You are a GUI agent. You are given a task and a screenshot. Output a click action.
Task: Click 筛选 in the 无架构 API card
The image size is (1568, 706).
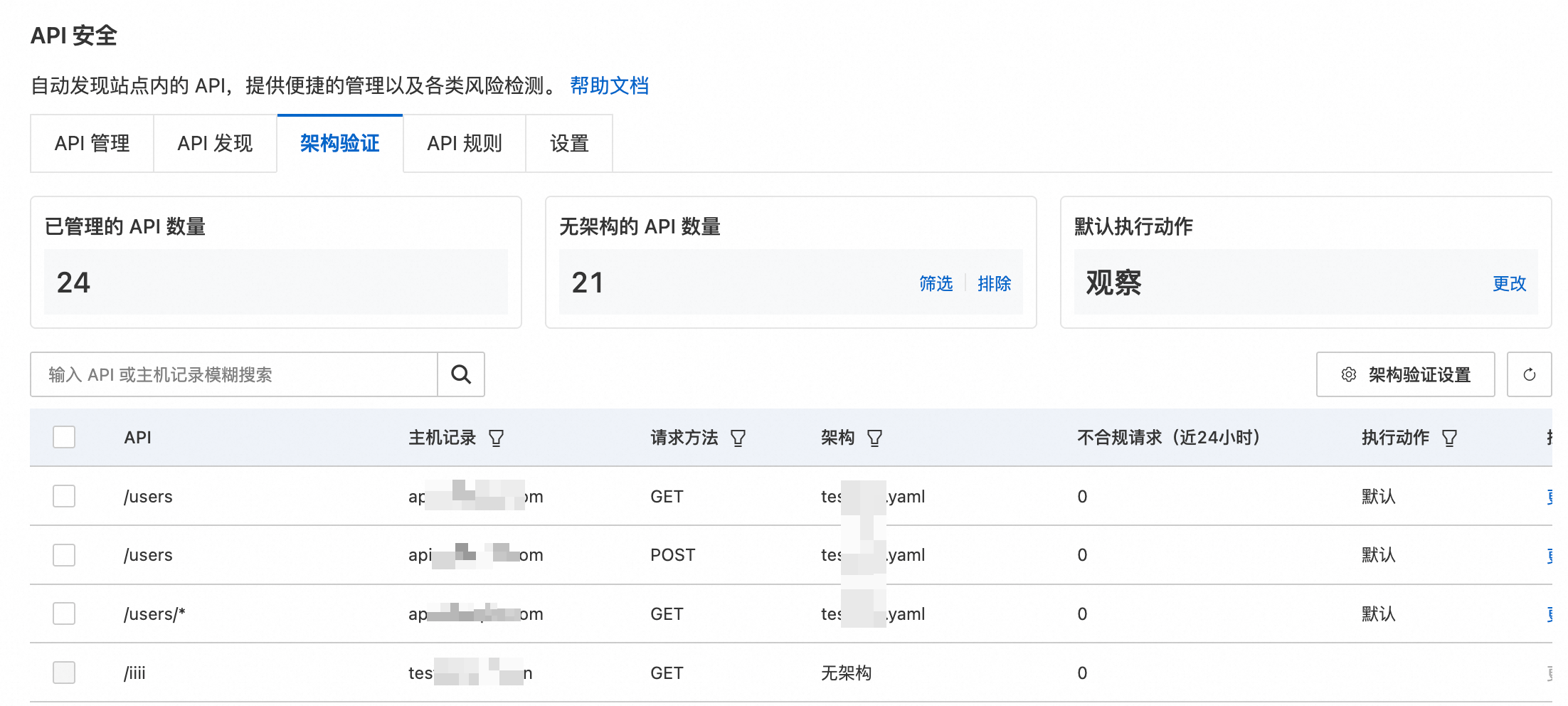(936, 283)
